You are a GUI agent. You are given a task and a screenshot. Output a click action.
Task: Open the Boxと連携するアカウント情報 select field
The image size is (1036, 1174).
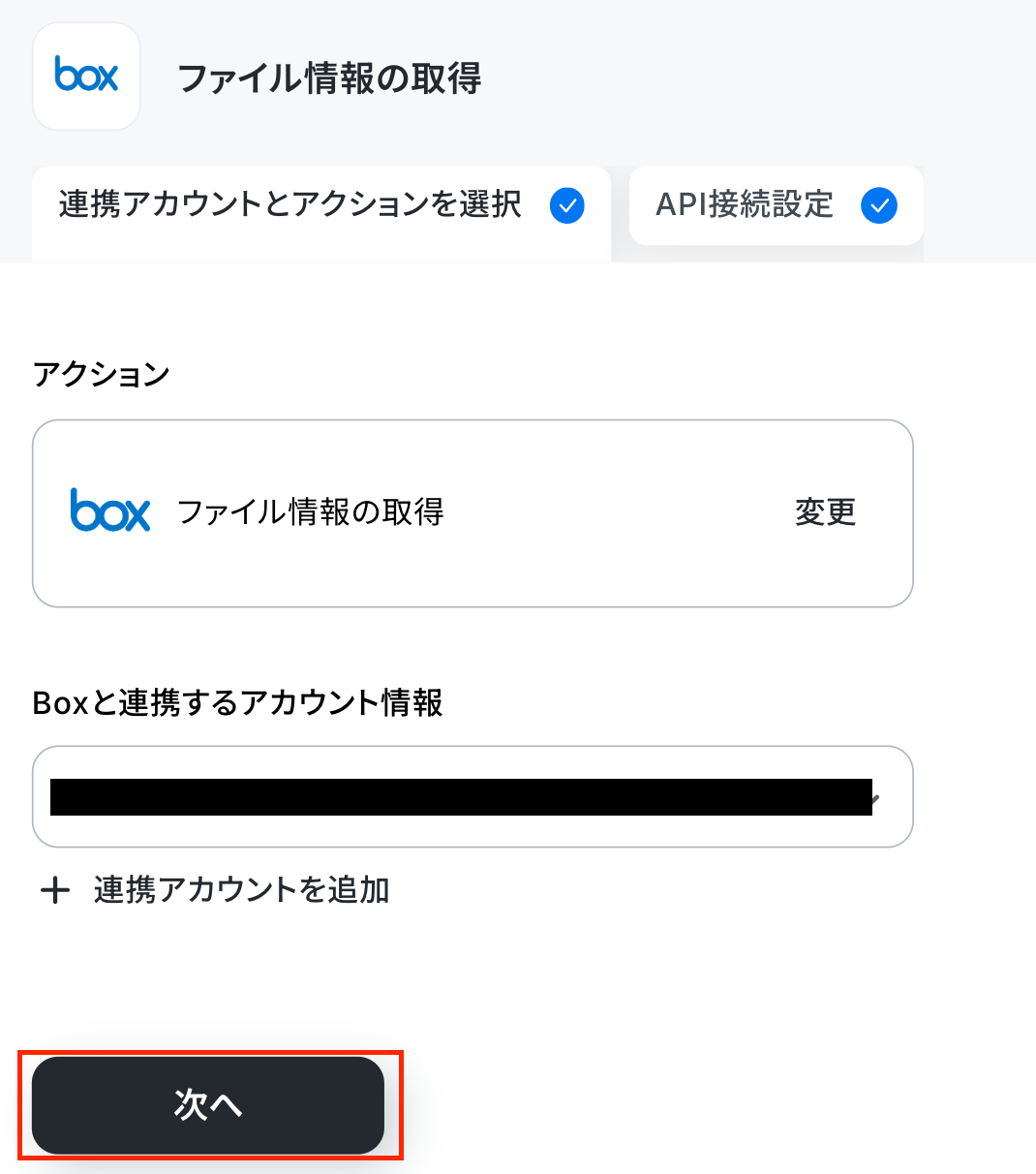[x=472, y=796]
